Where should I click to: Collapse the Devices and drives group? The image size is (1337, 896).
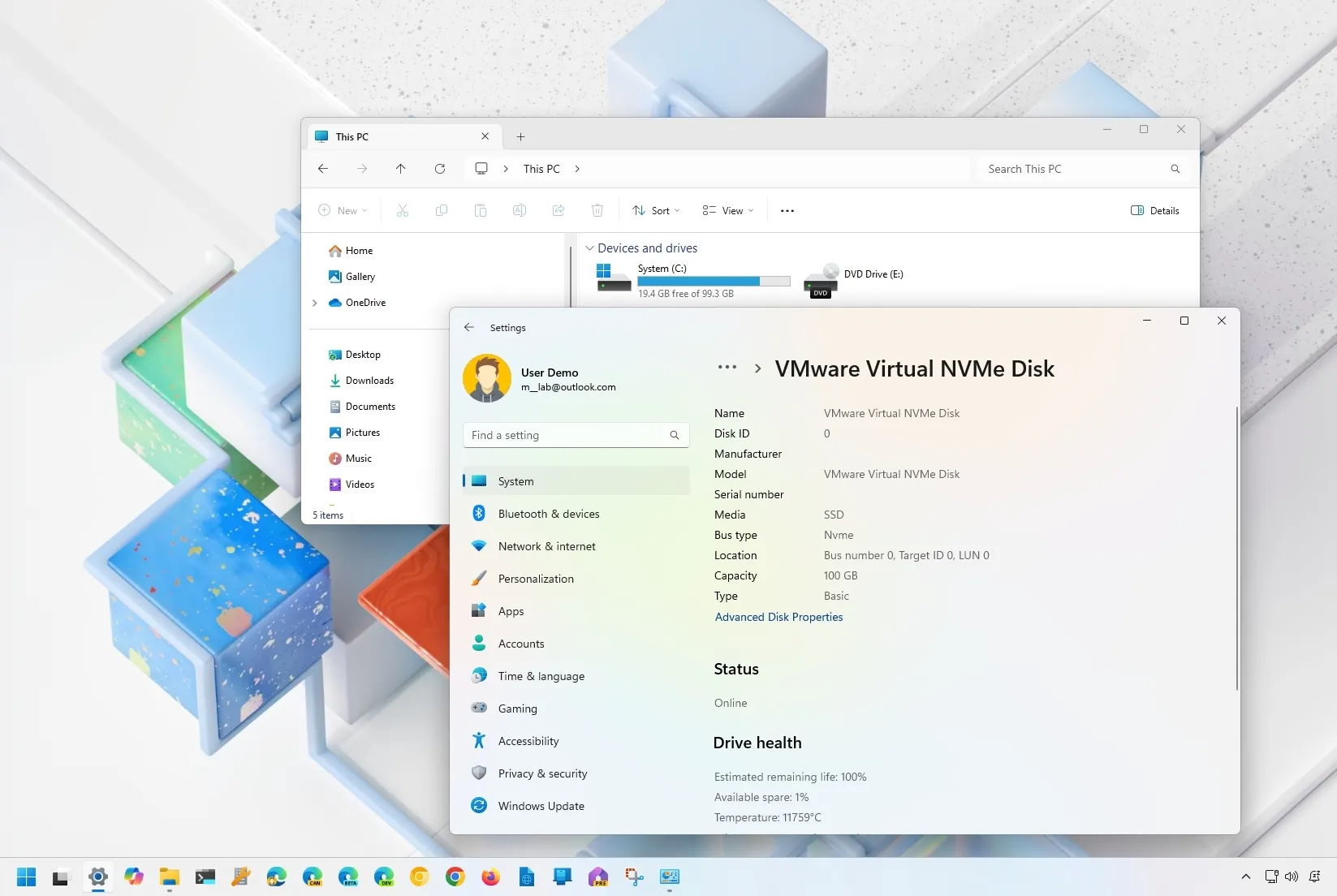(x=590, y=248)
